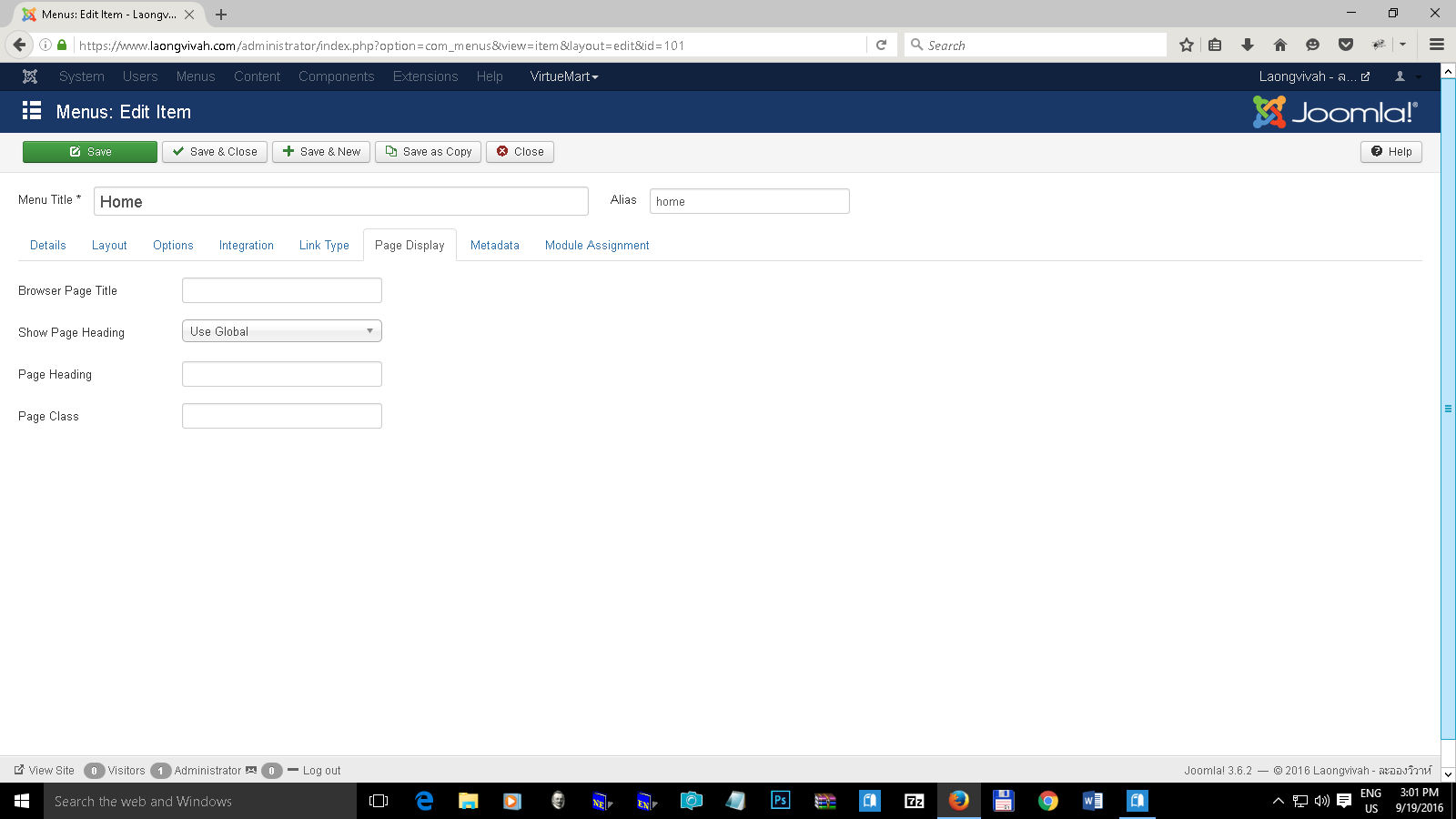The image size is (1456, 819).
Task: Bookmark this page with the star icon
Action: click(1187, 45)
